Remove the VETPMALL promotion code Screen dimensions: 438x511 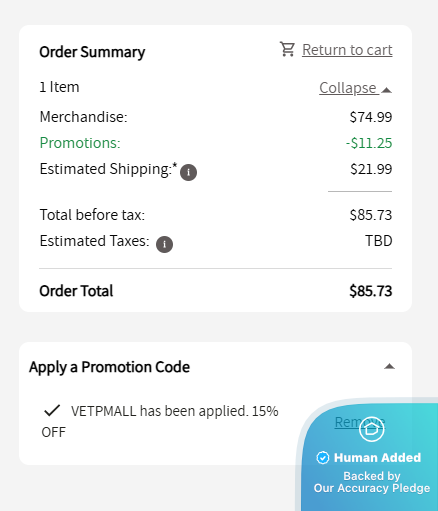[x=360, y=422]
